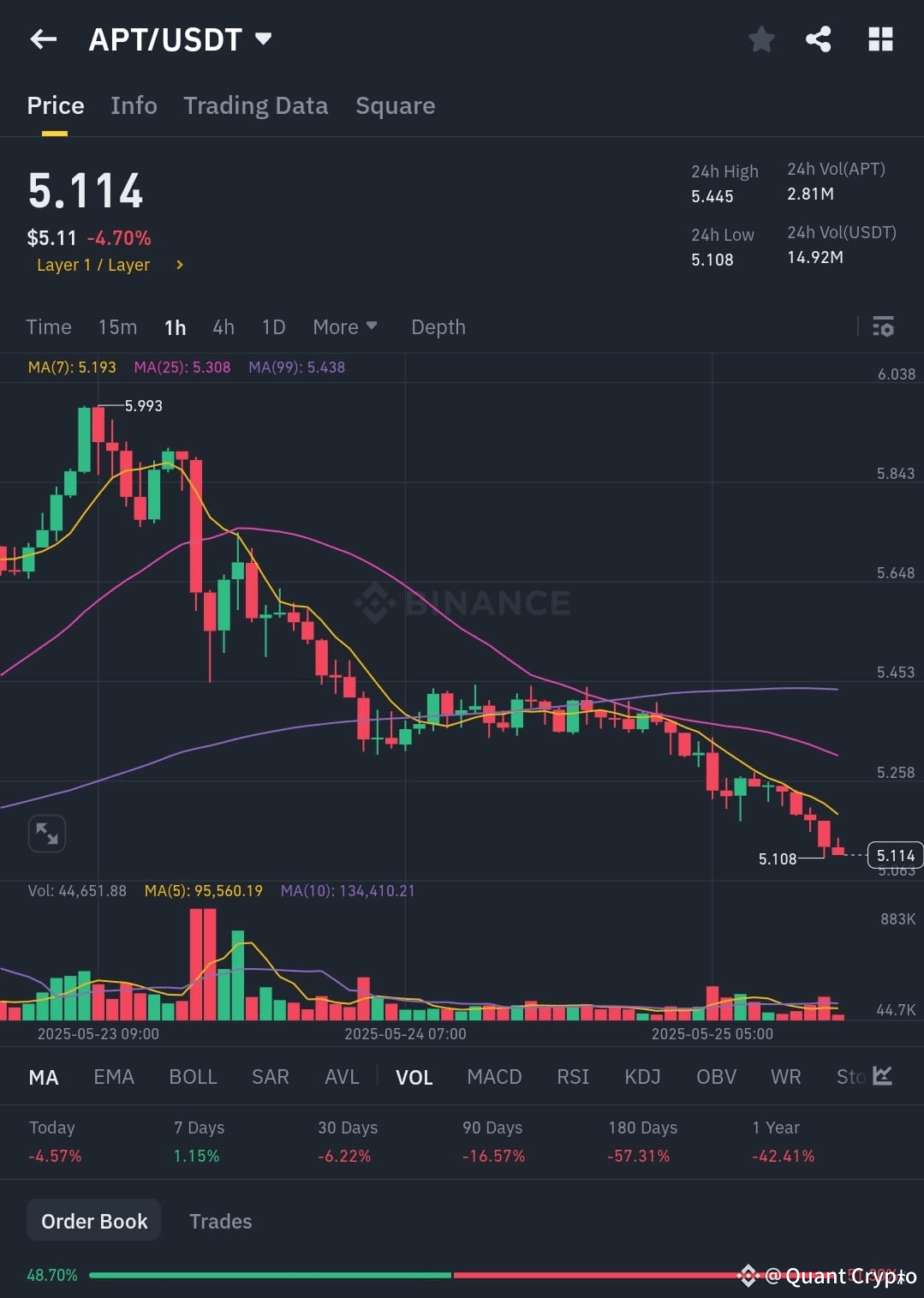
Task: Open chart indicator settings icon beside Depth
Action: (x=883, y=326)
